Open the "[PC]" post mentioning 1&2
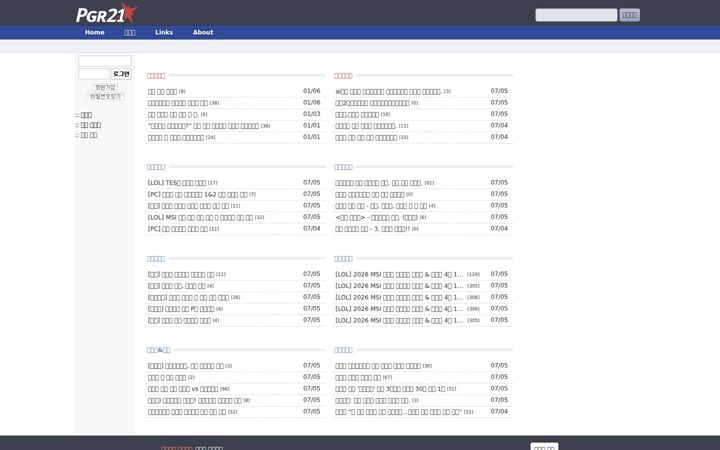 point(202,194)
